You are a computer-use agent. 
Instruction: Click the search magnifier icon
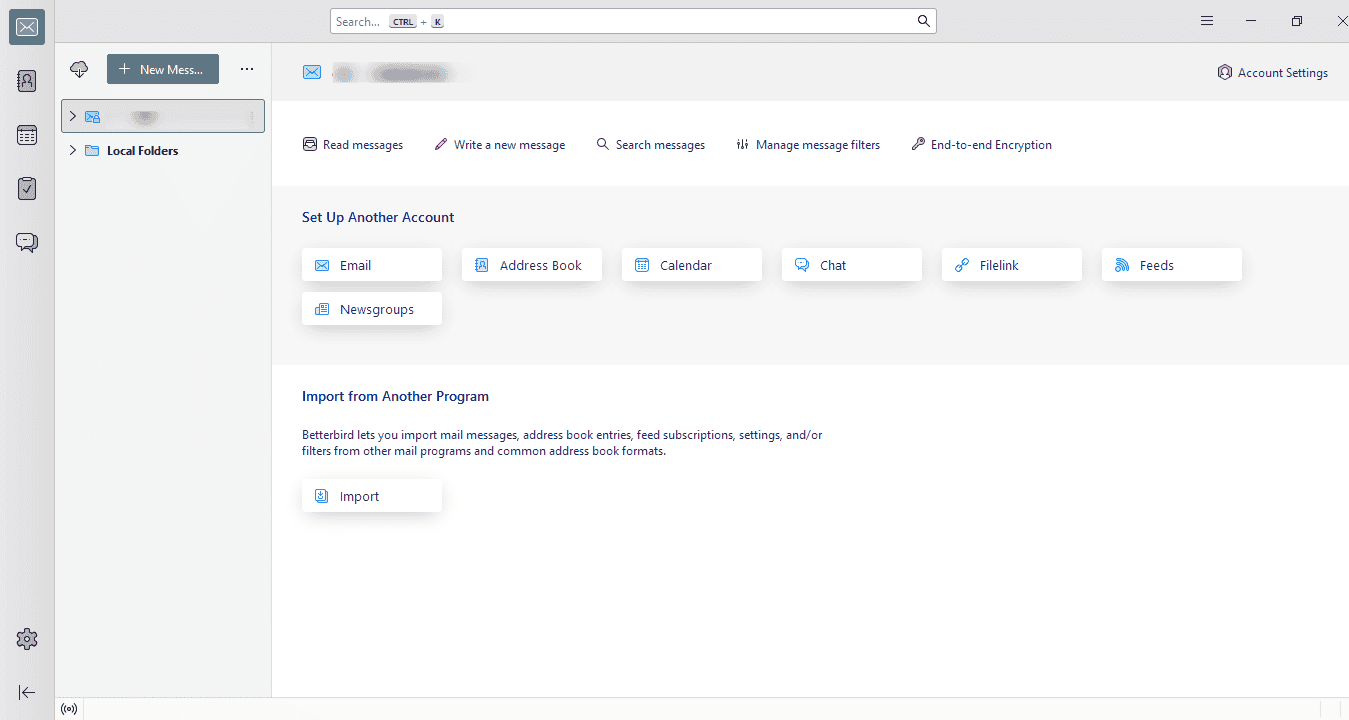click(x=924, y=21)
